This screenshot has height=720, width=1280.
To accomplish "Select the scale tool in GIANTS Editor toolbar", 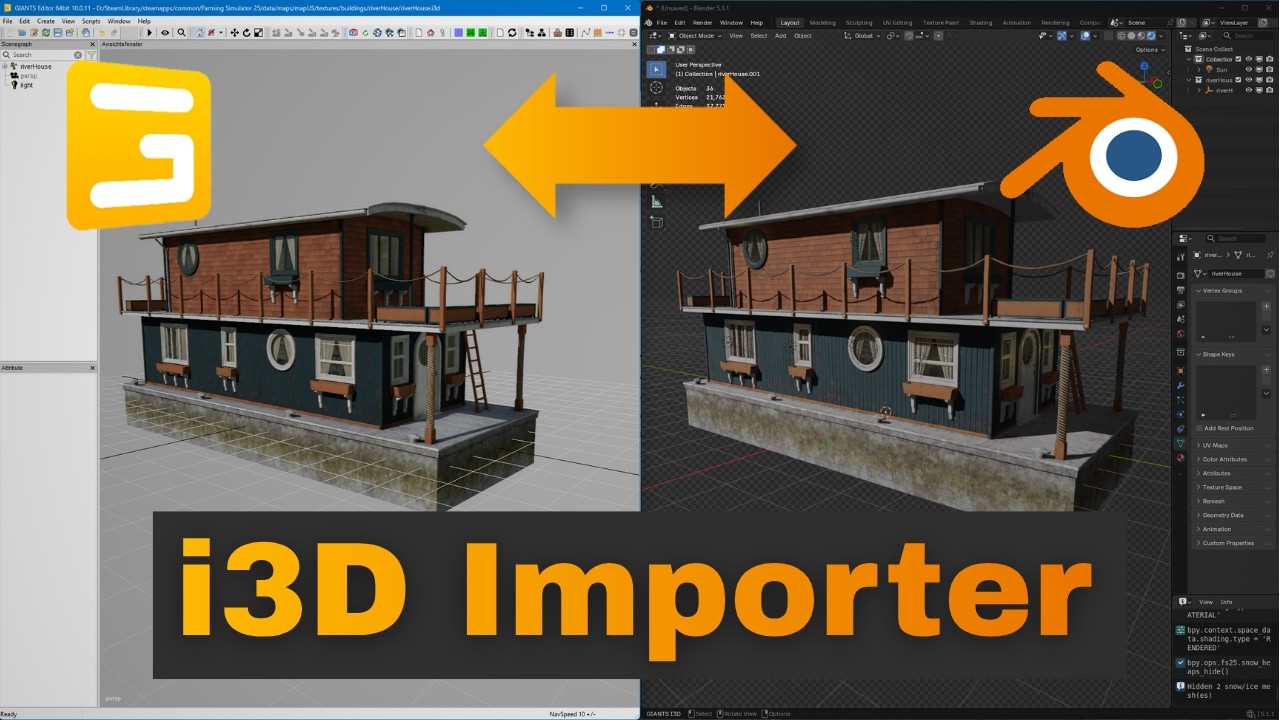I will click(258, 32).
